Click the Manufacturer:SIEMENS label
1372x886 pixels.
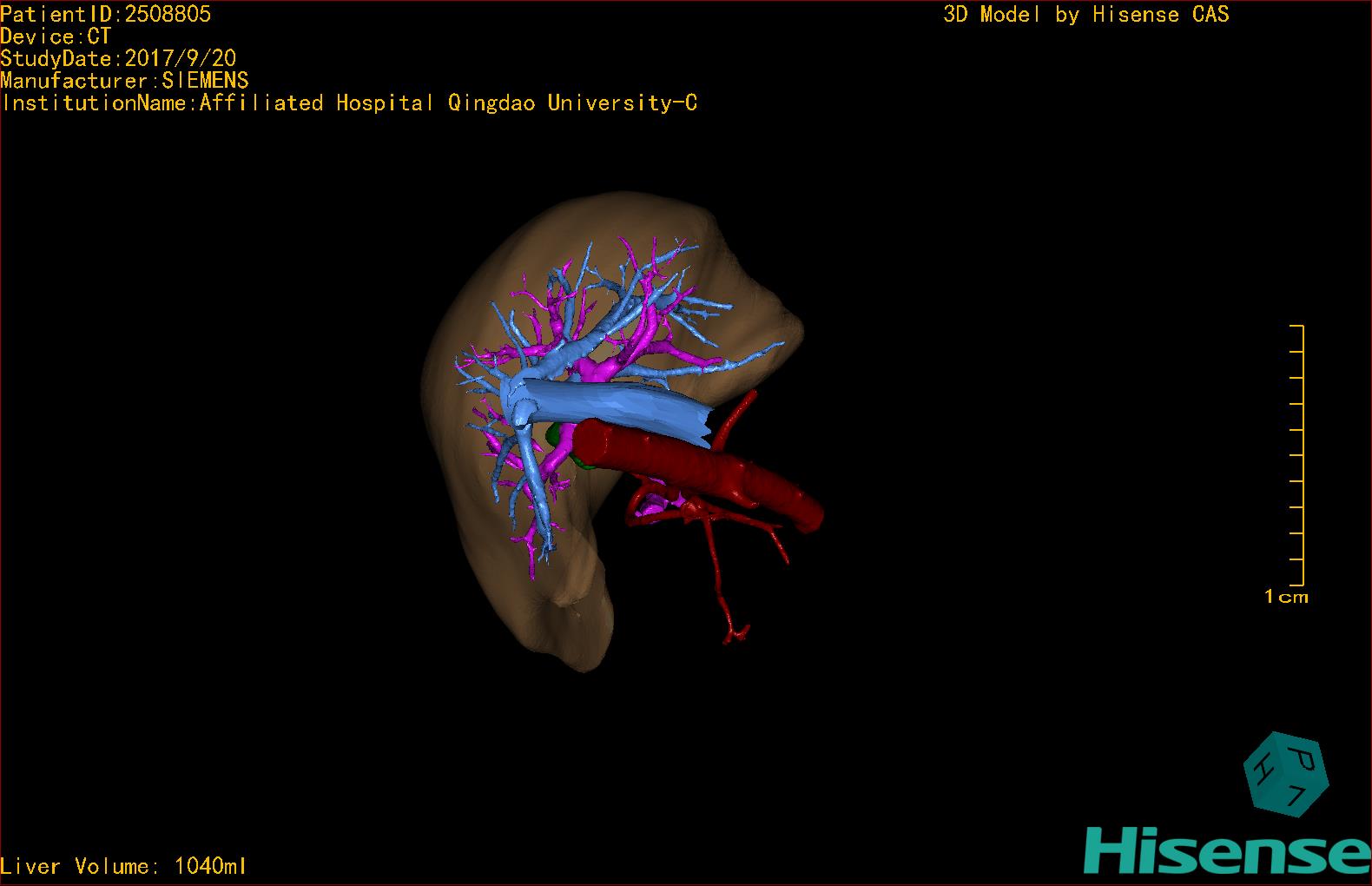click(x=124, y=81)
